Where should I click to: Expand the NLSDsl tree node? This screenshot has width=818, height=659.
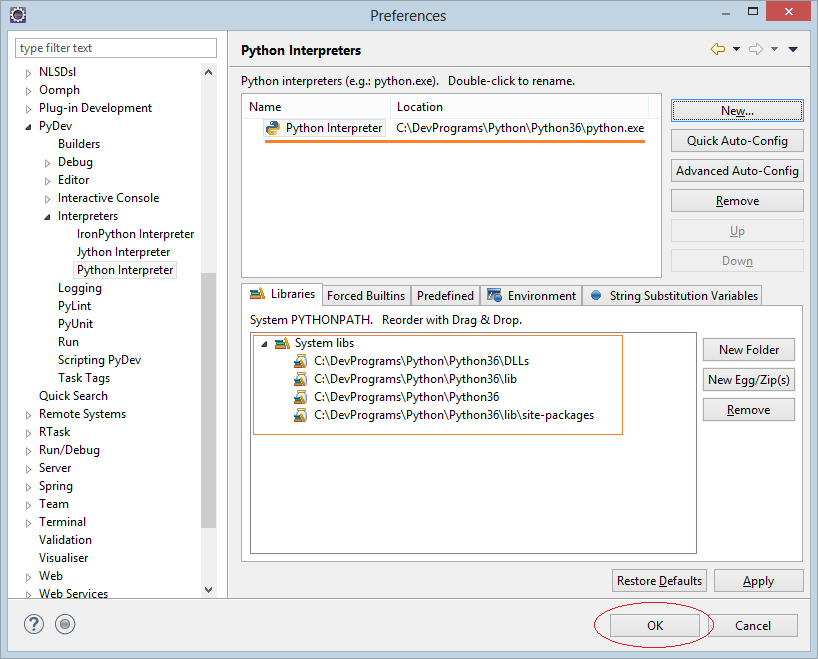(x=28, y=73)
